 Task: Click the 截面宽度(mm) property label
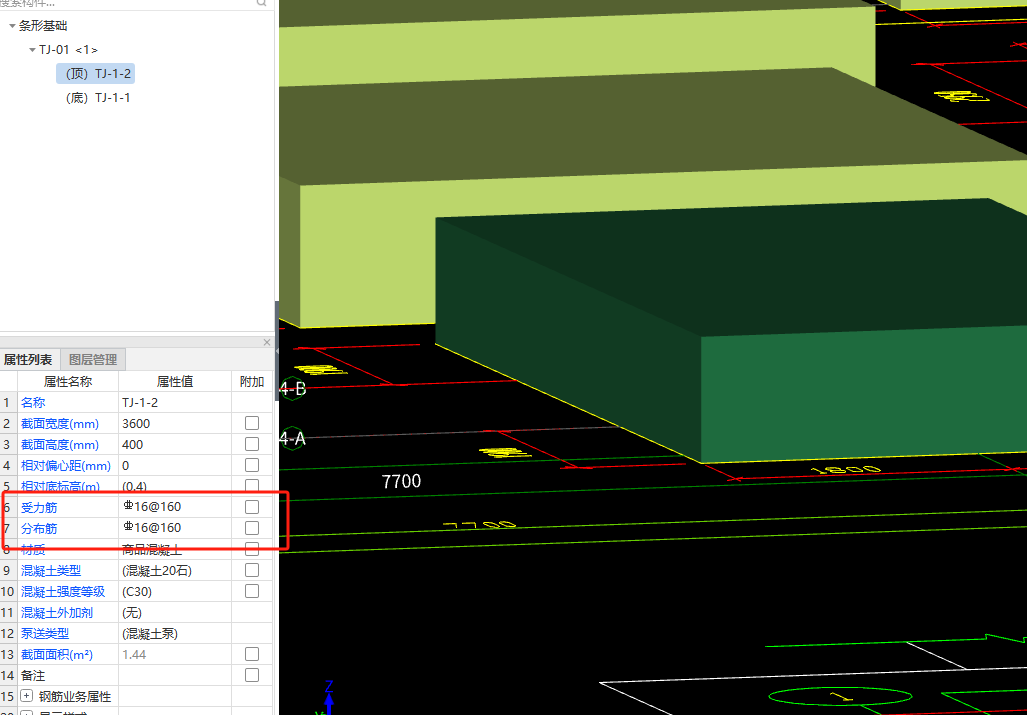click(x=60, y=424)
